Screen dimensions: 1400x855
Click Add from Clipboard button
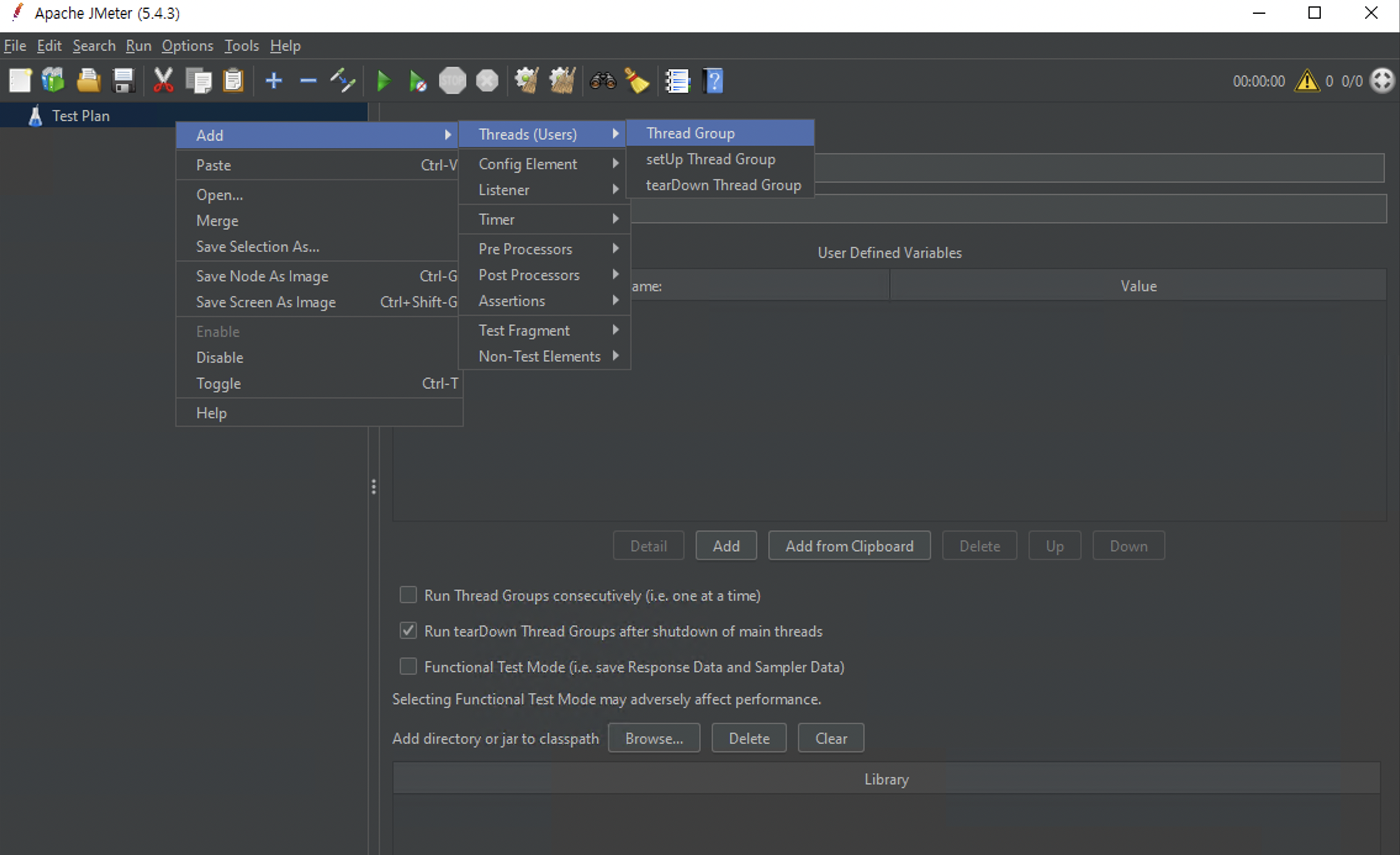coord(849,545)
